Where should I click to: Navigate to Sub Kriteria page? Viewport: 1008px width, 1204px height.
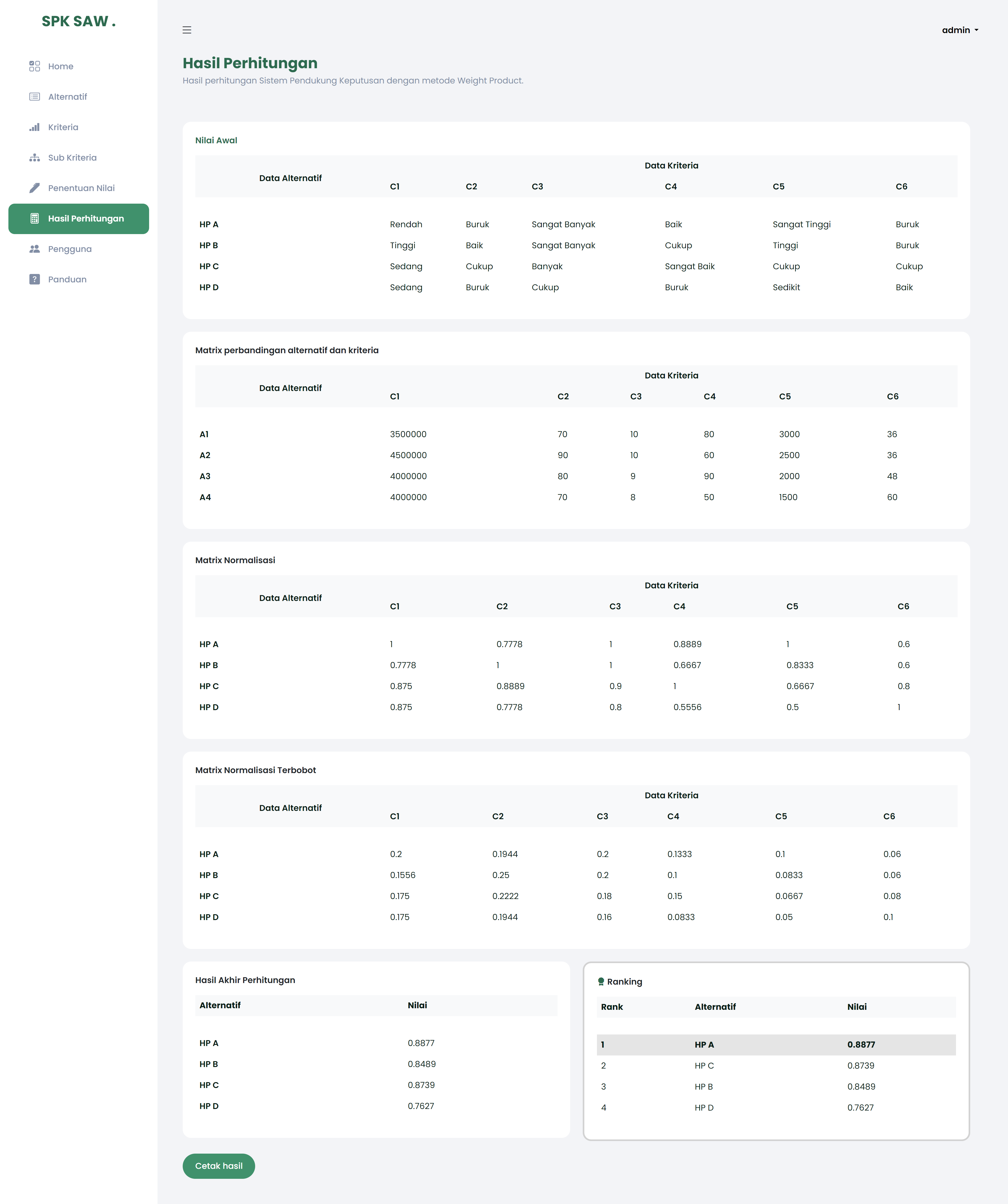pos(78,158)
